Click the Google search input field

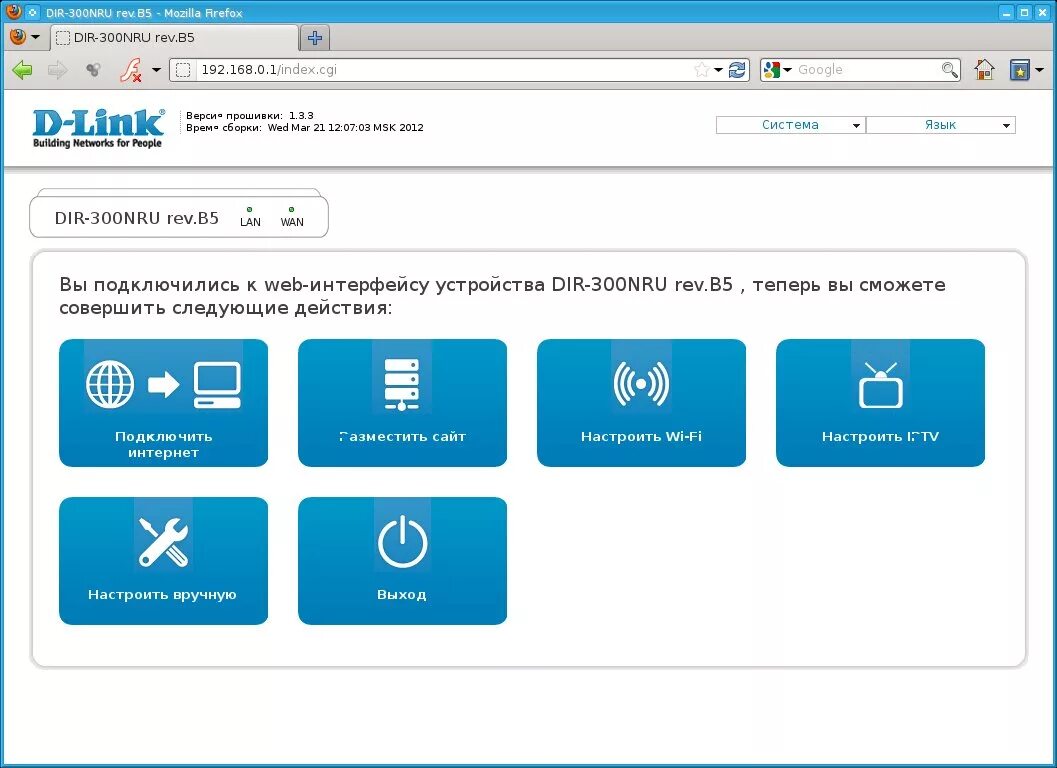click(x=868, y=69)
